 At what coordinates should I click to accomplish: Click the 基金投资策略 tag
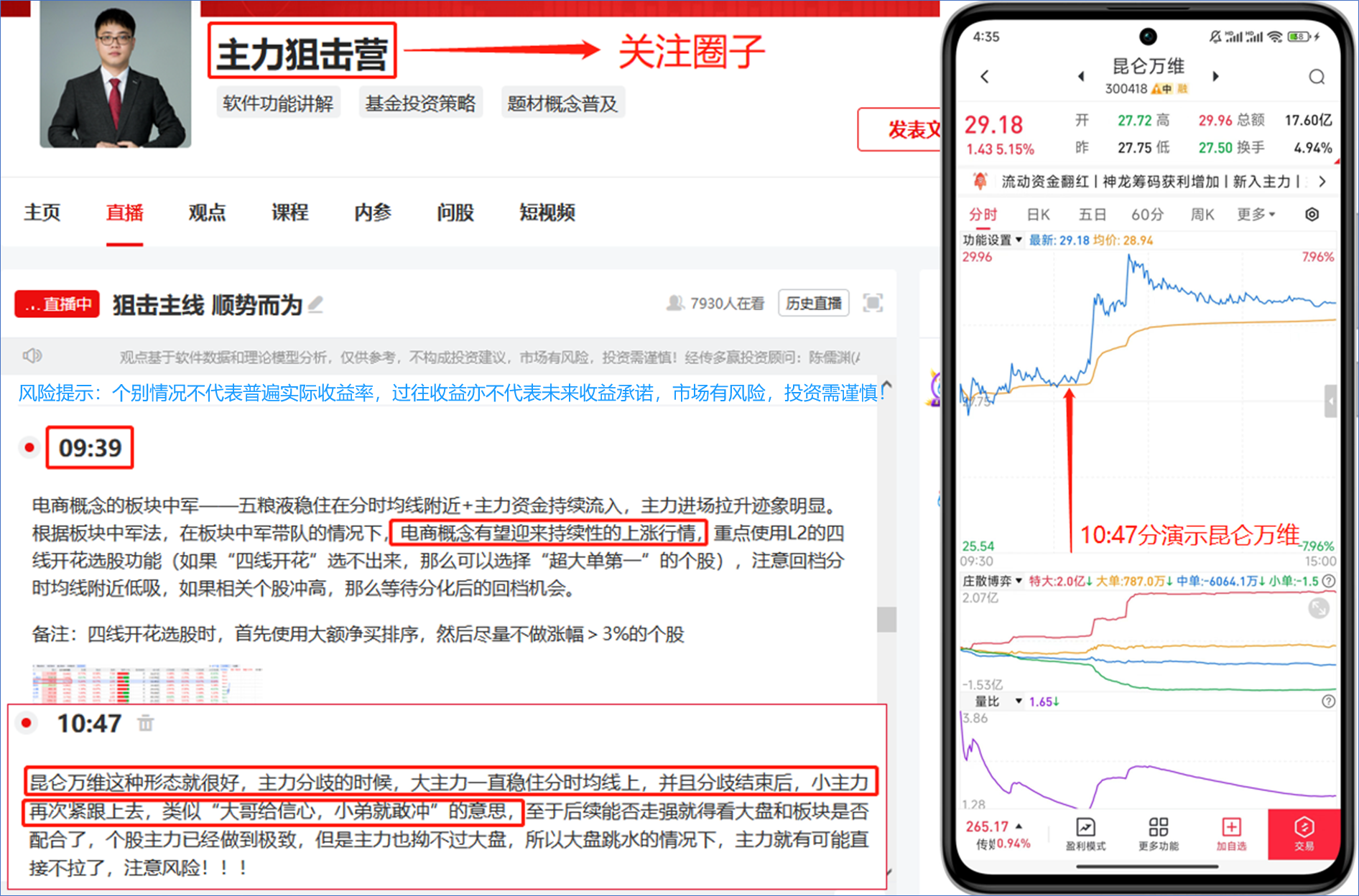click(x=420, y=103)
